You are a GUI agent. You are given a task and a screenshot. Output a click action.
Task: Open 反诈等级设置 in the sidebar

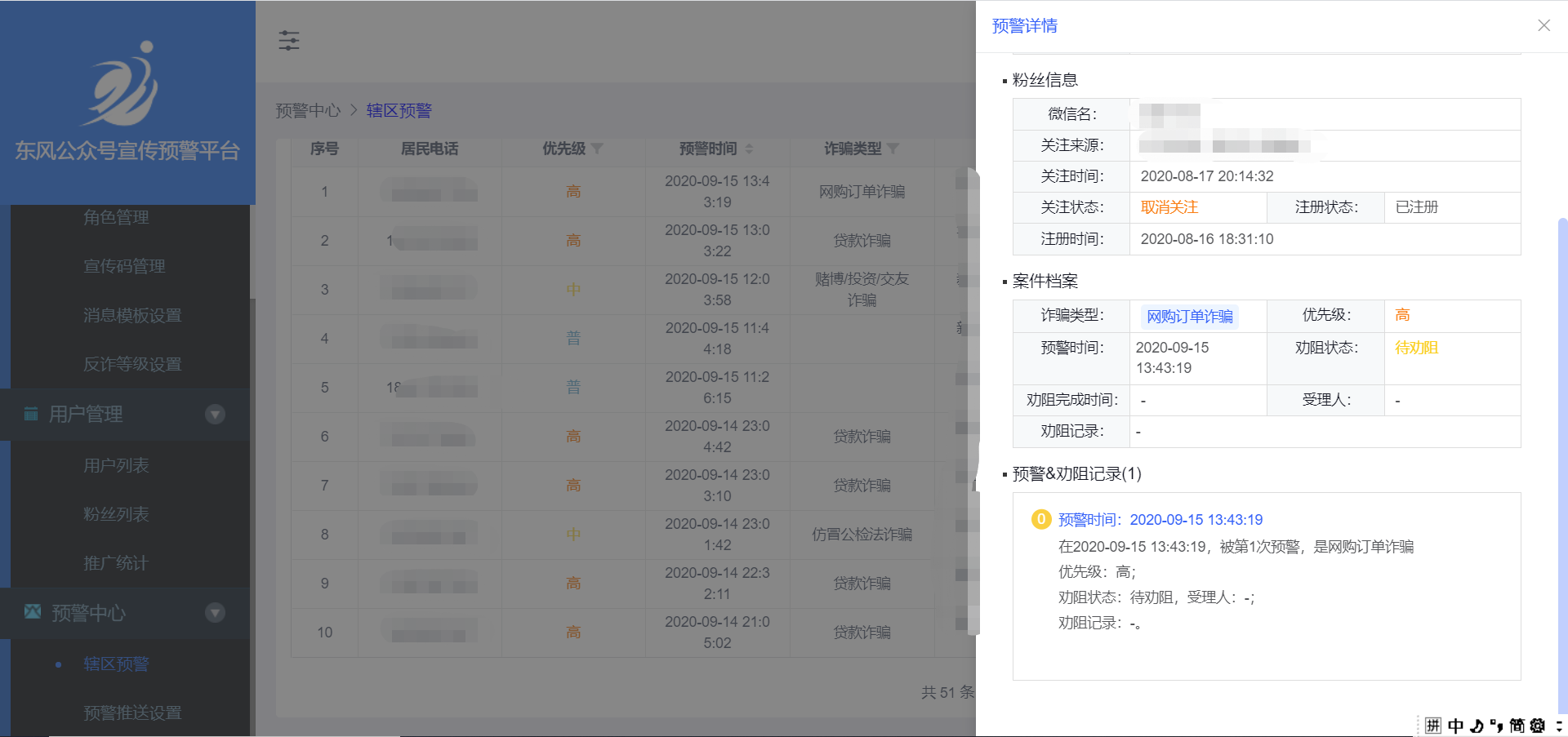pos(132,364)
